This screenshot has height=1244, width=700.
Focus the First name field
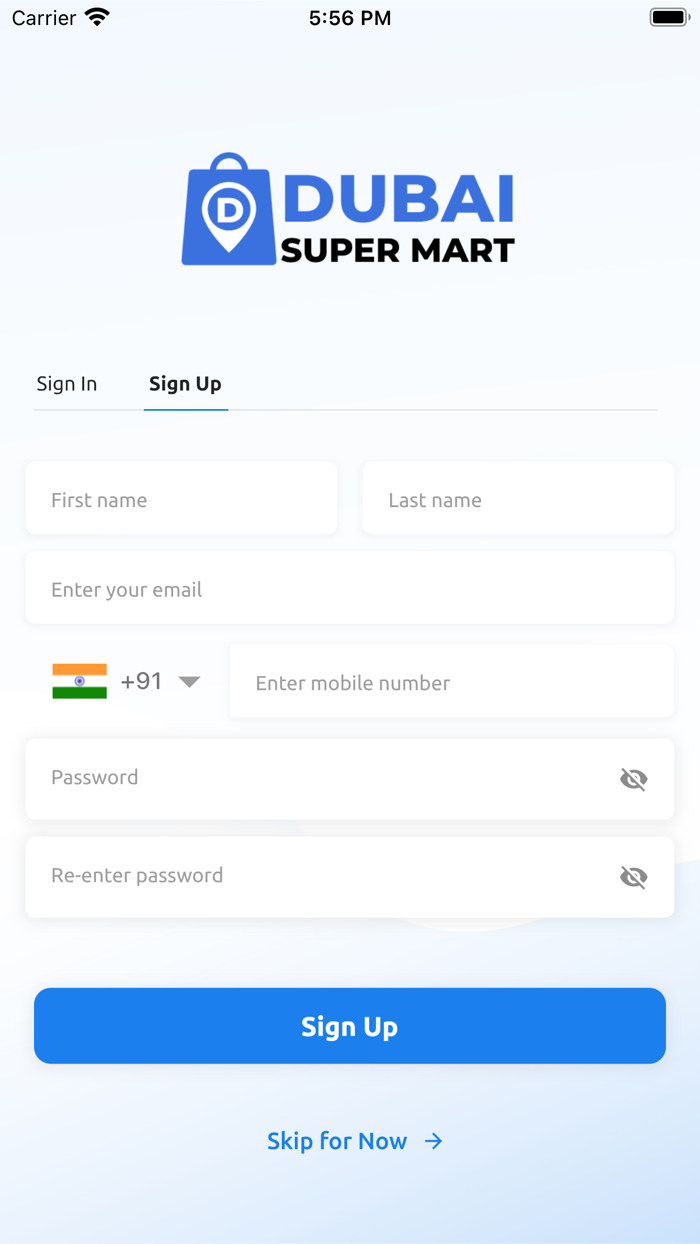point(181,499)
